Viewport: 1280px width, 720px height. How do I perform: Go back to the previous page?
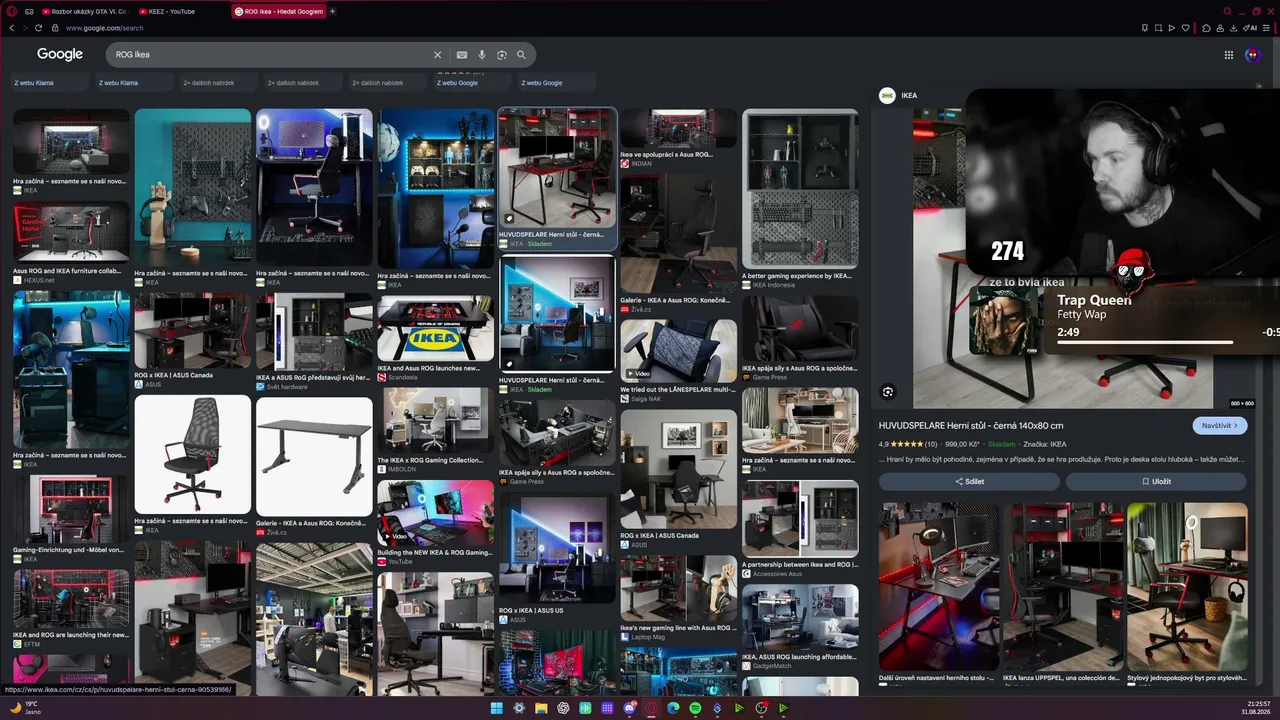pos(12,28)
